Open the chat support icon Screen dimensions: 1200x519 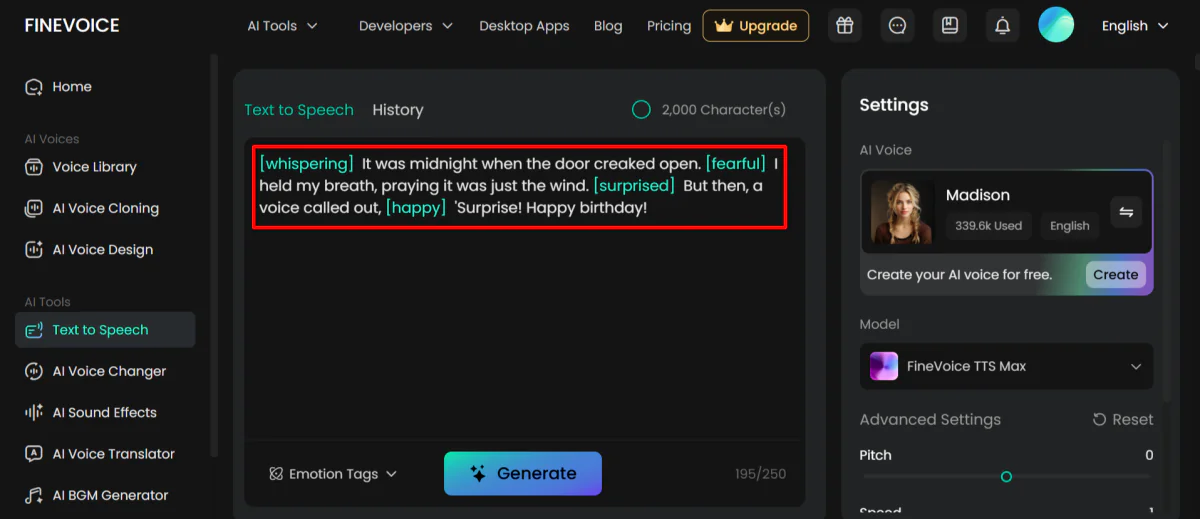point(897,26)
